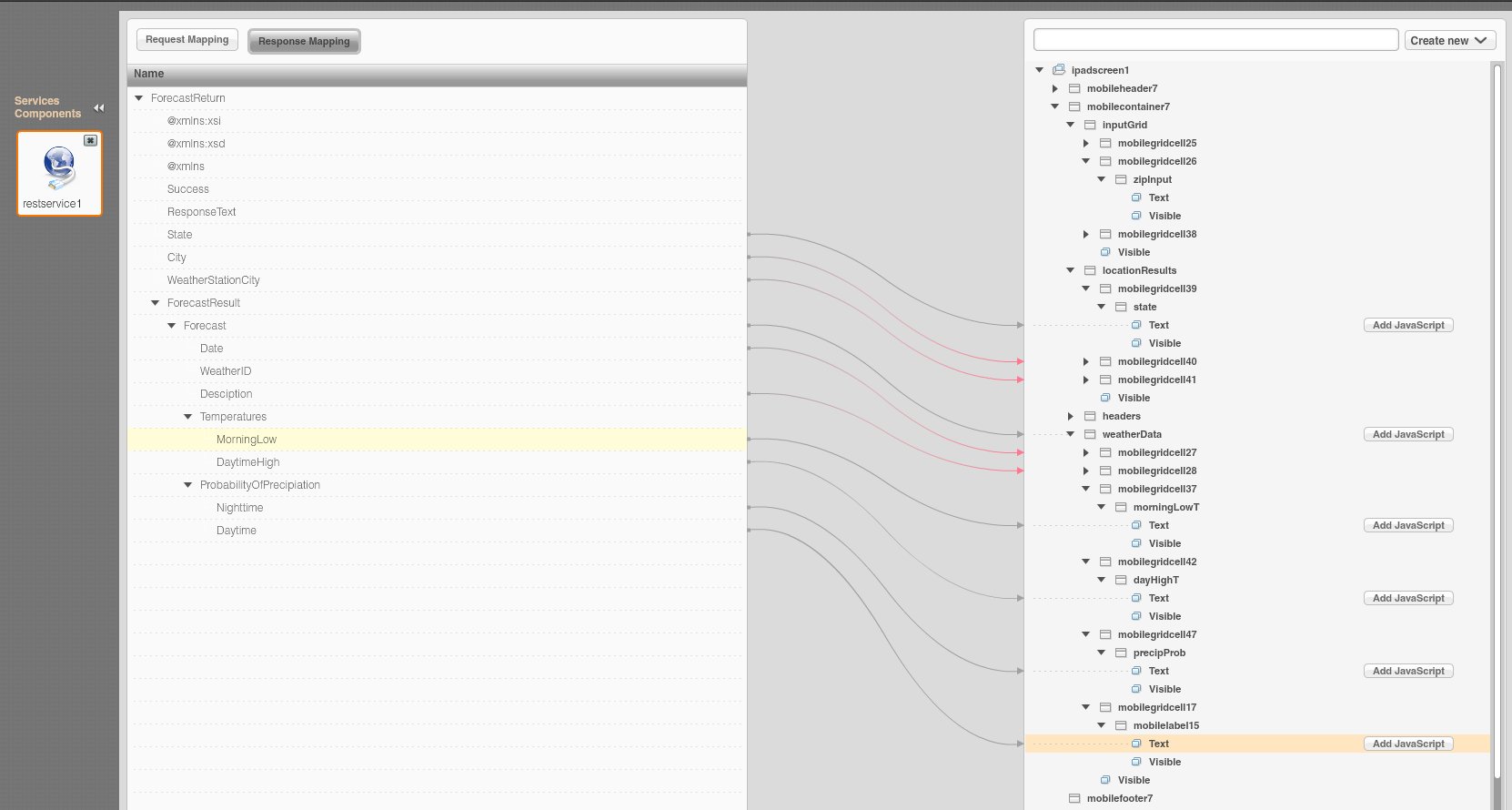The height and width of the screenshot is (810, 1512).
Task: Click the zipInput Text property icon
Action: coord(1136,197)
